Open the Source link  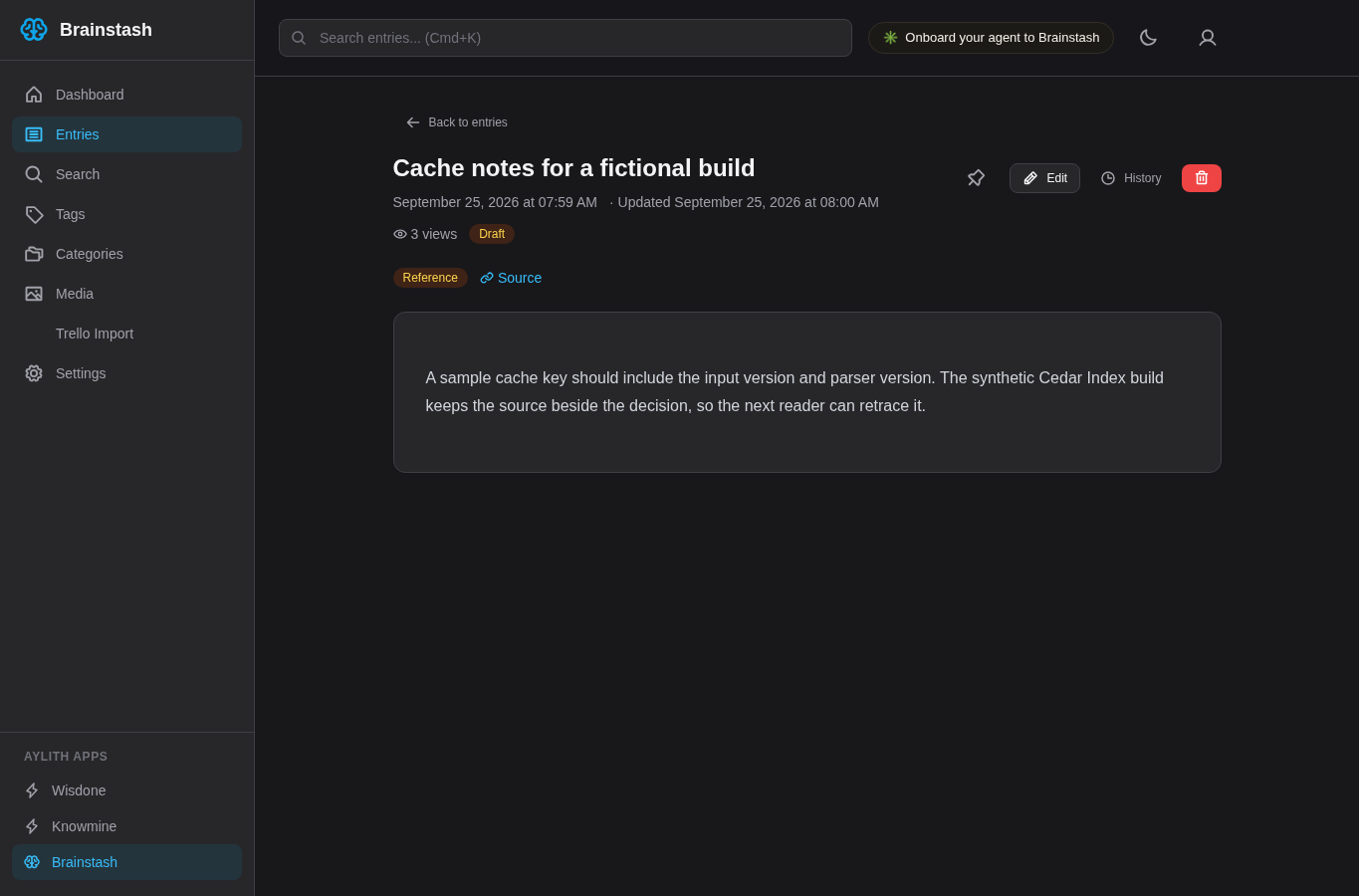click(511, 278)
